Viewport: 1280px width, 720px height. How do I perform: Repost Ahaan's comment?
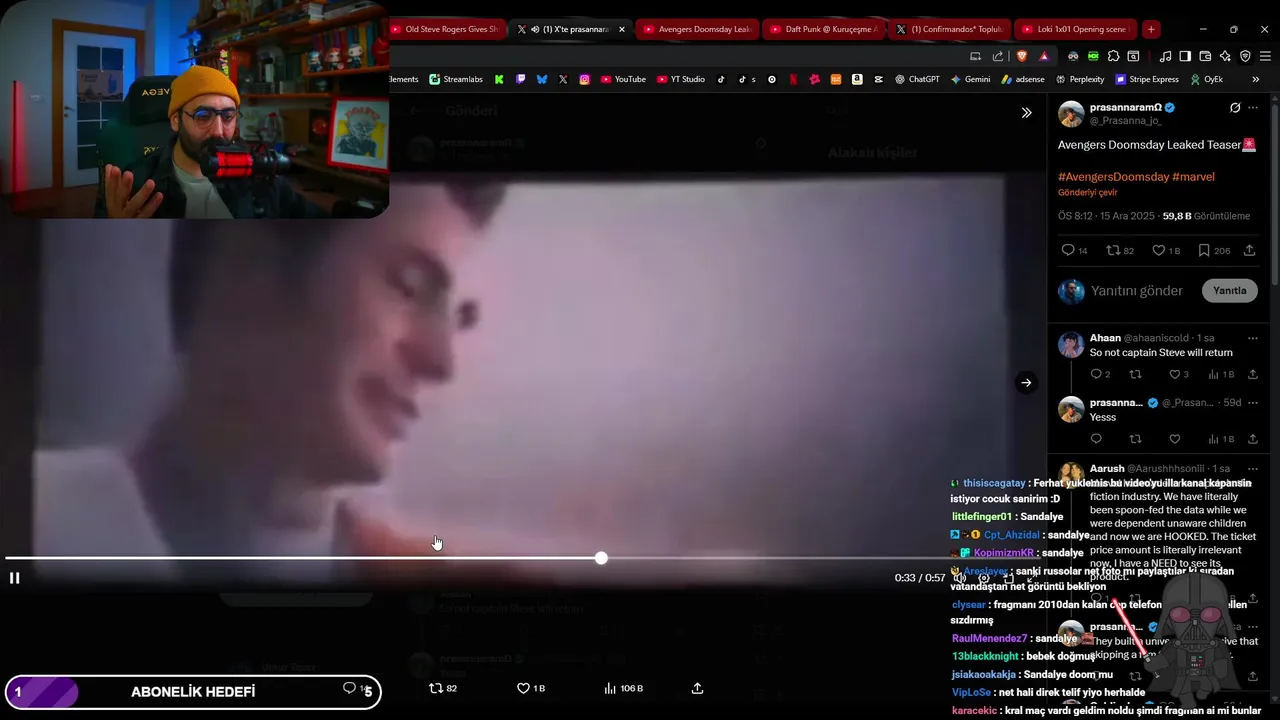(1135, 374)
